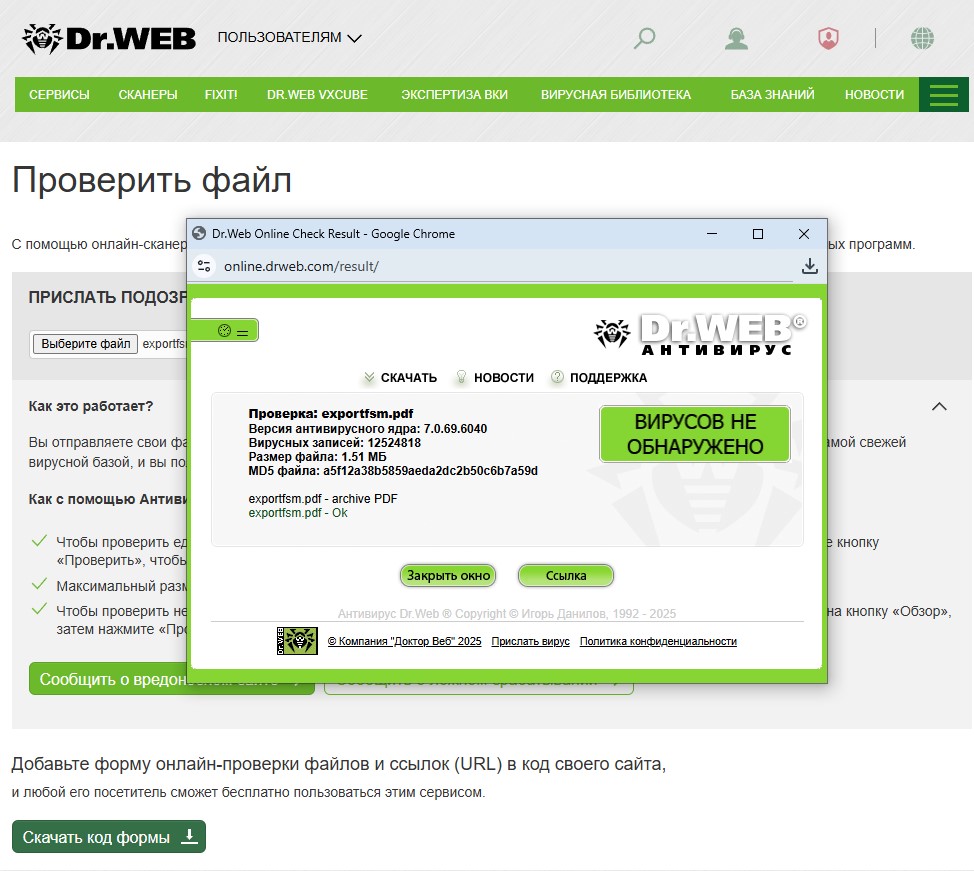Open Вирусная библиотека menu item
974x871 pixels.
[616, 94]
